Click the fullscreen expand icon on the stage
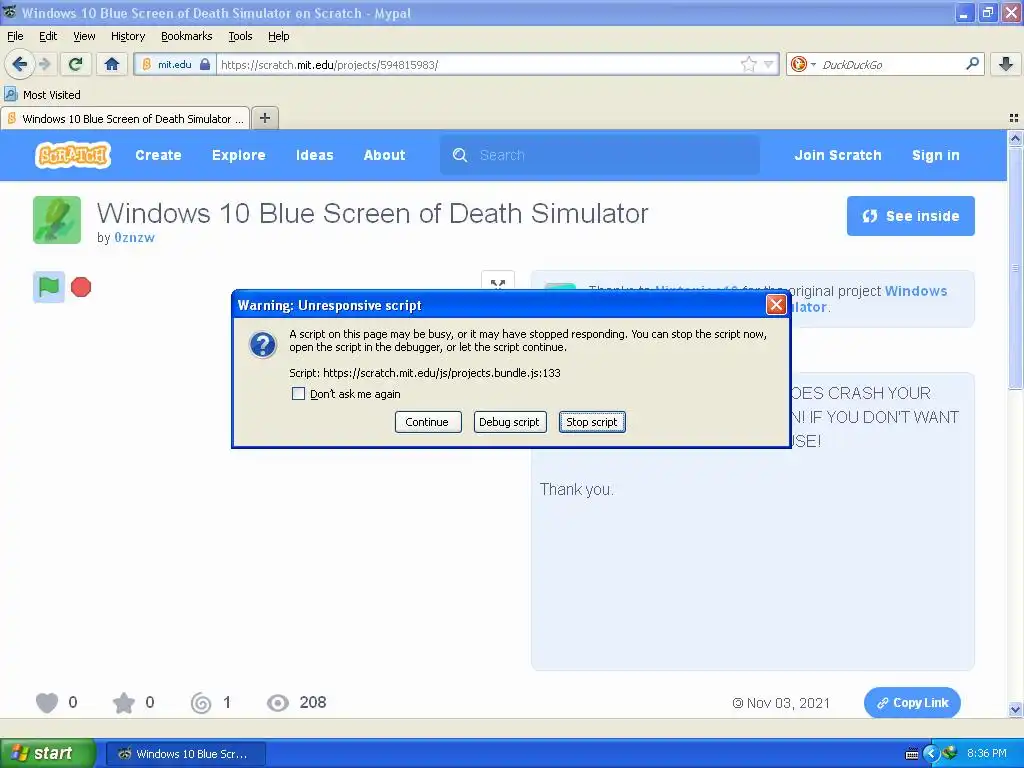1024x768 pixels. pos(498,283)
